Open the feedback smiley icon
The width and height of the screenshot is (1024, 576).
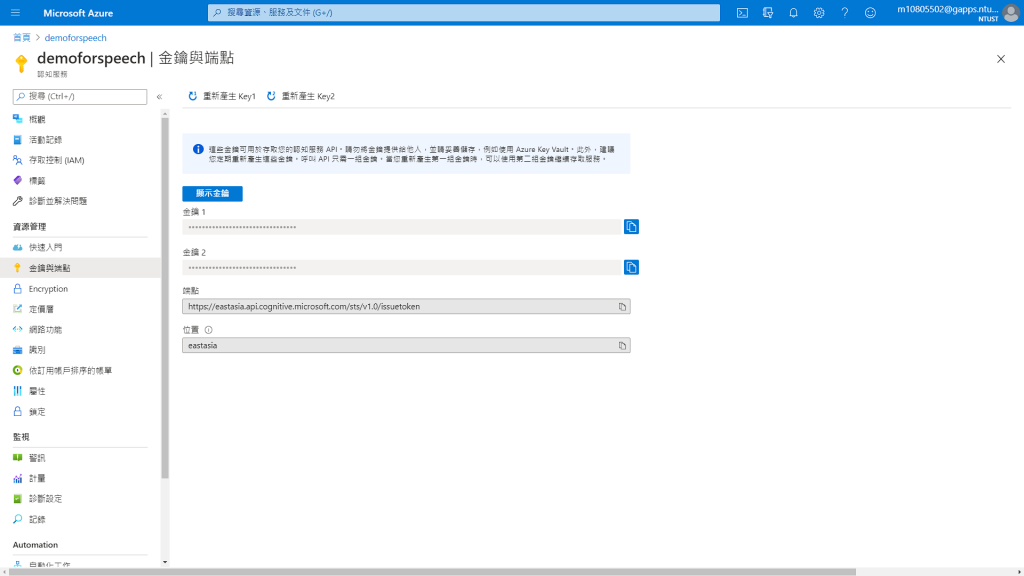click(871, 12)
